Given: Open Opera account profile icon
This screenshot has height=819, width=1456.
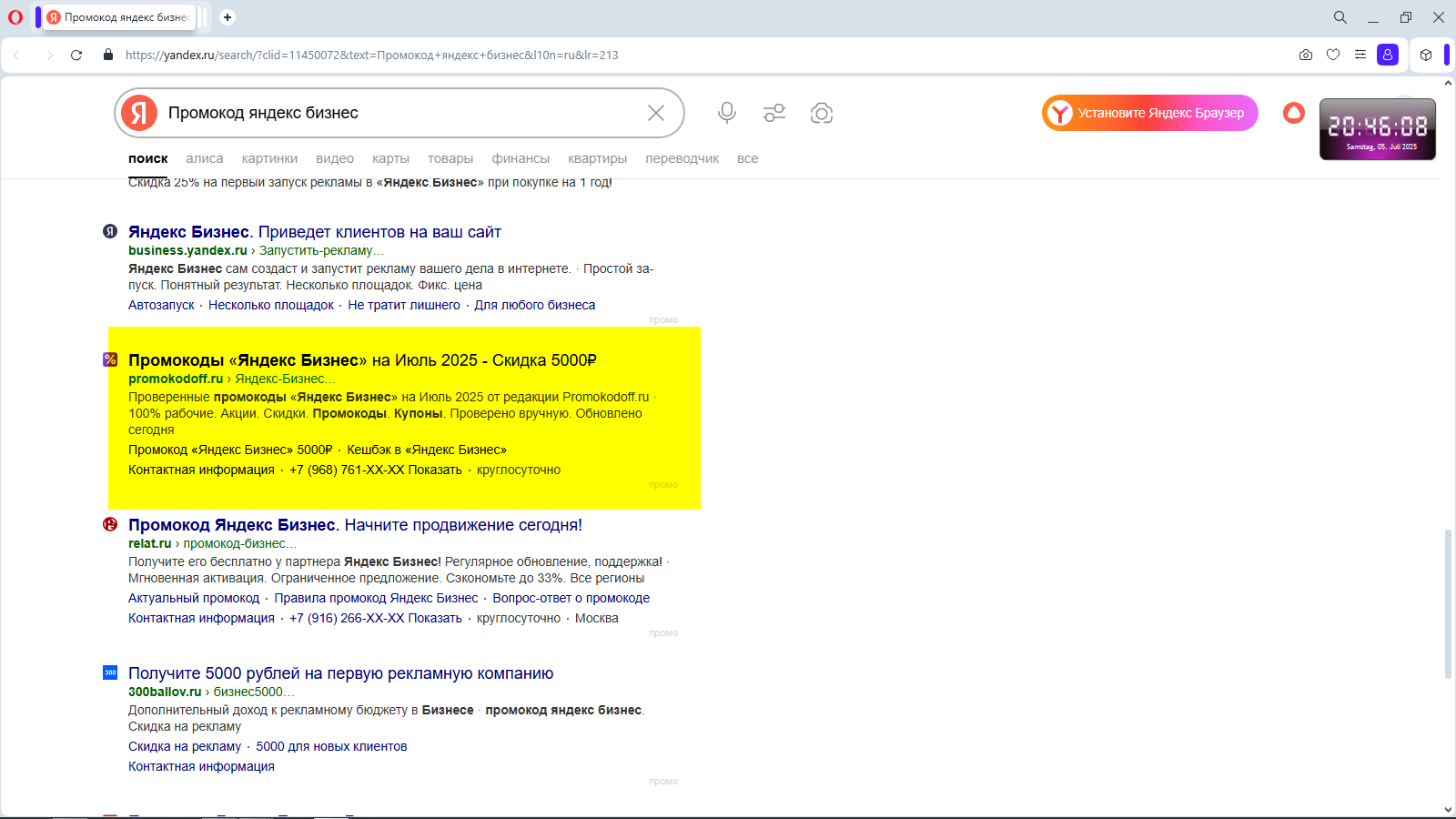Looking at the screenshot, I should click(x=1388, y=55).
